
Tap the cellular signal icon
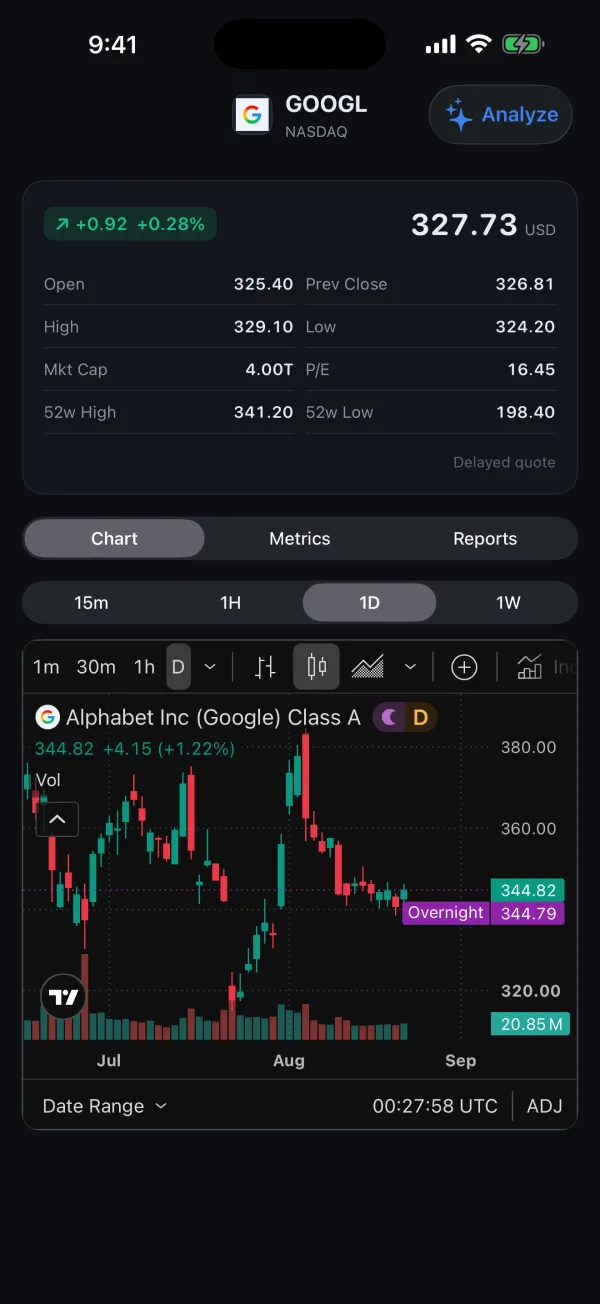coord(440,45)
